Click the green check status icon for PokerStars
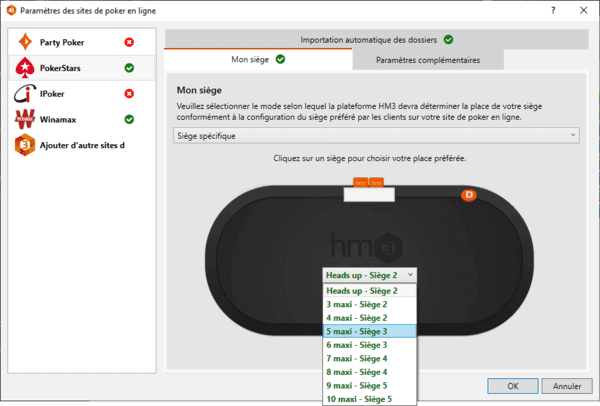Image resolution: width=600 pixels, height=406 pixels. click(x=129, y=68)
